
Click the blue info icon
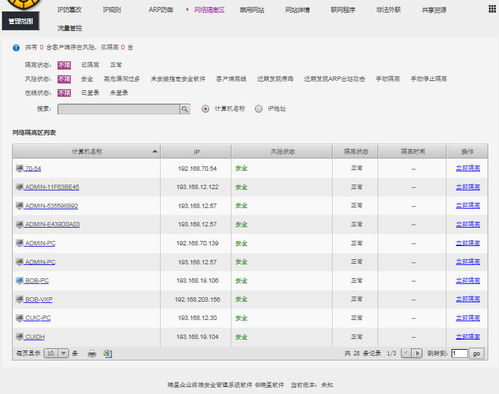16,48
